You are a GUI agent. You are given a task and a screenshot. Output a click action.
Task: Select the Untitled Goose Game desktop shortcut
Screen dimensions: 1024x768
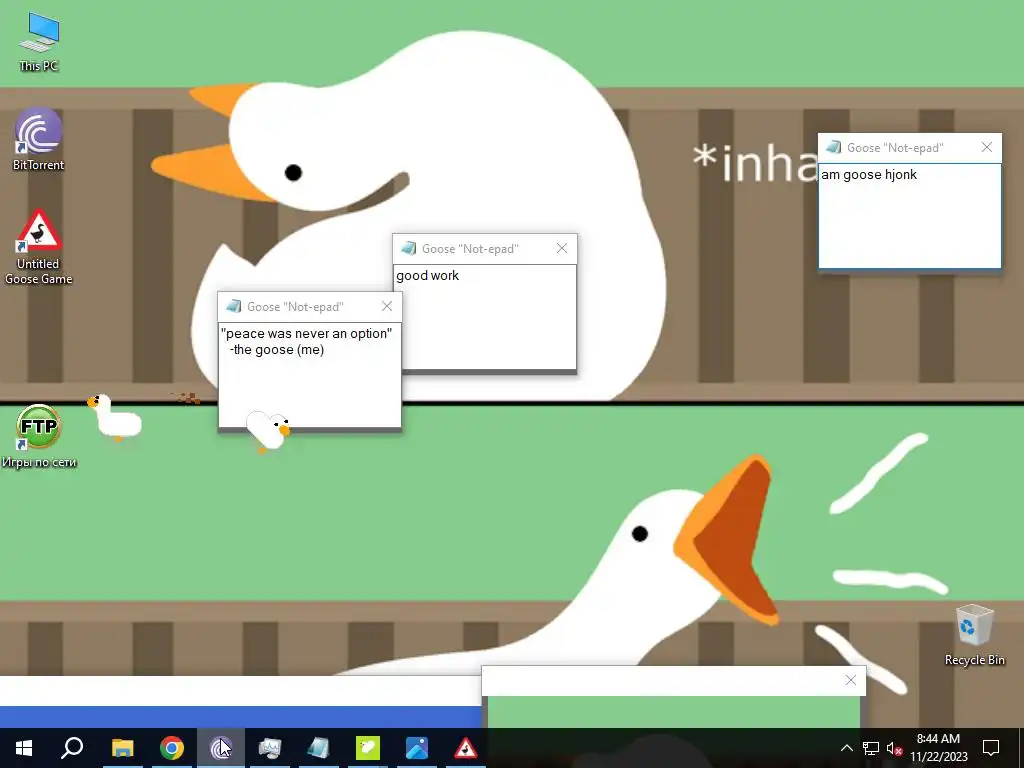[39, 248]
